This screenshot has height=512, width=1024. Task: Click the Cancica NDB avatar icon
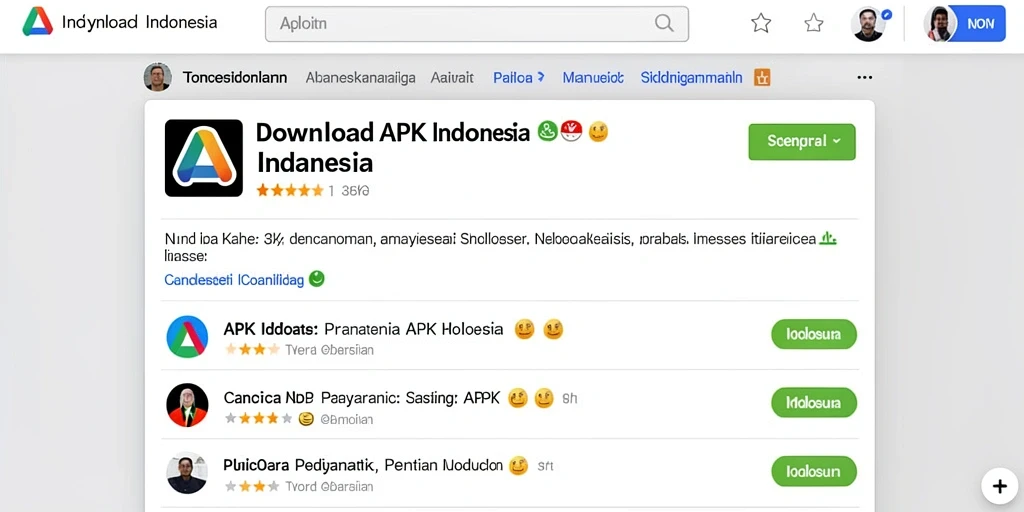click(x=187, y=405)
